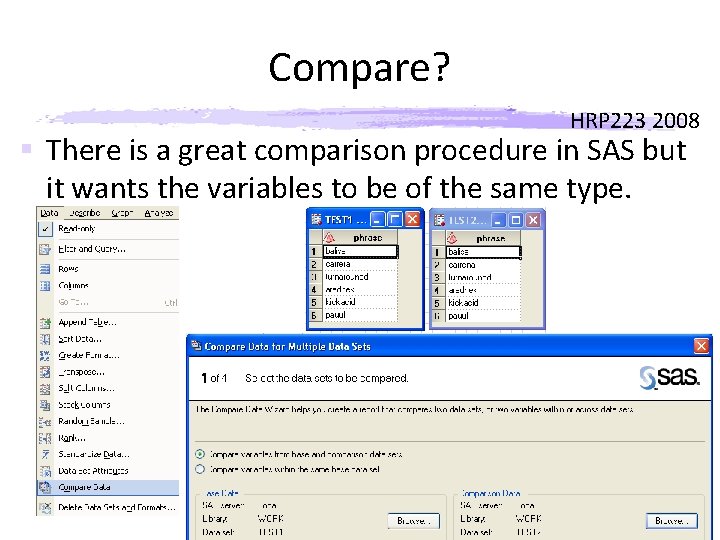Select the 'kickacid' cell in TEST1
This screenshot has height=540, width=720.
pyautogui.click(x=360, y=302)
